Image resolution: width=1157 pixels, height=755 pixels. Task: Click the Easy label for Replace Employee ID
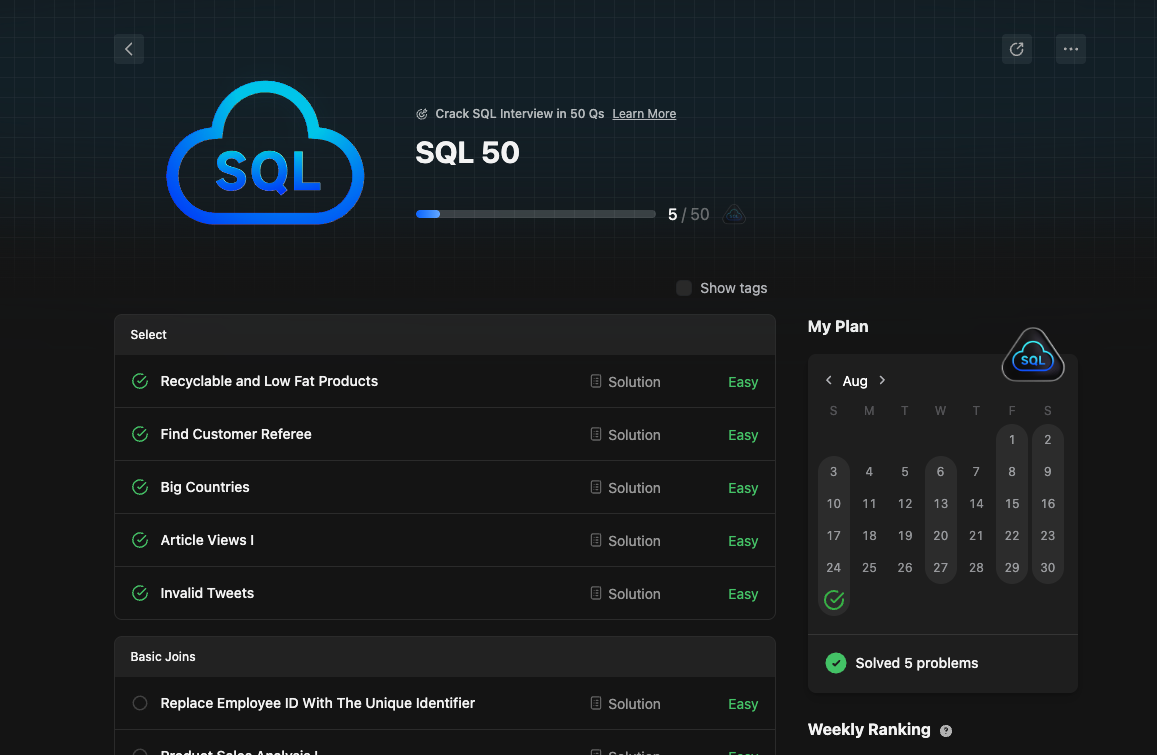pos(742,704)
